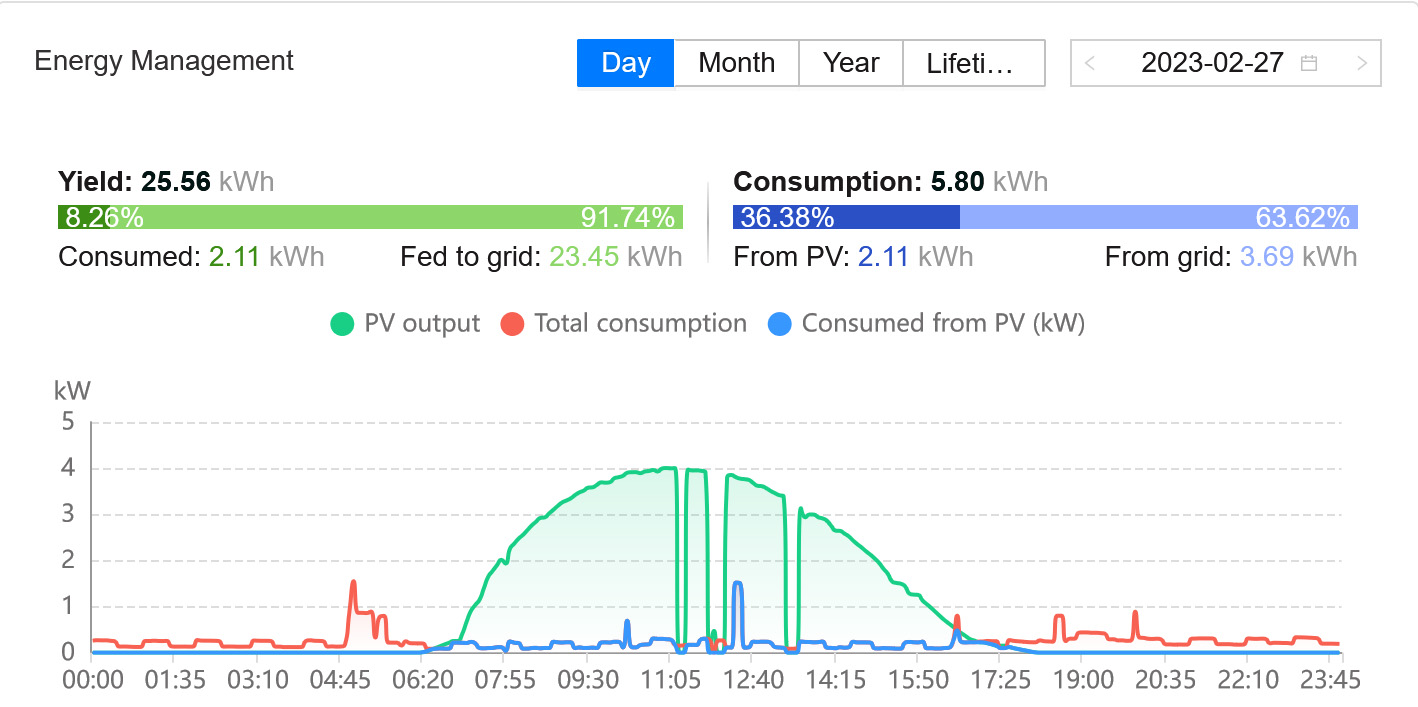Click the calendar icon in date field
Viewport: 1418px width, 707px height.
(x=1308, y=63)
